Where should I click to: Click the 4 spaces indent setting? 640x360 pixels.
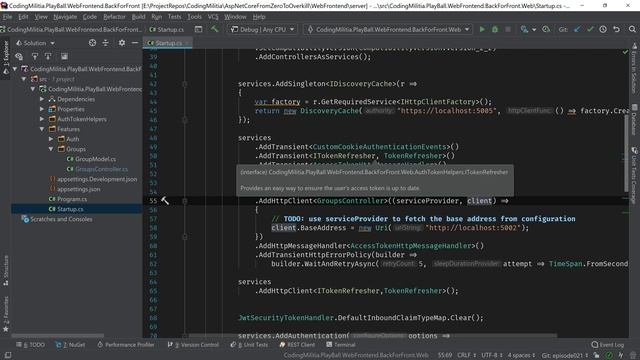click(521, 356)
